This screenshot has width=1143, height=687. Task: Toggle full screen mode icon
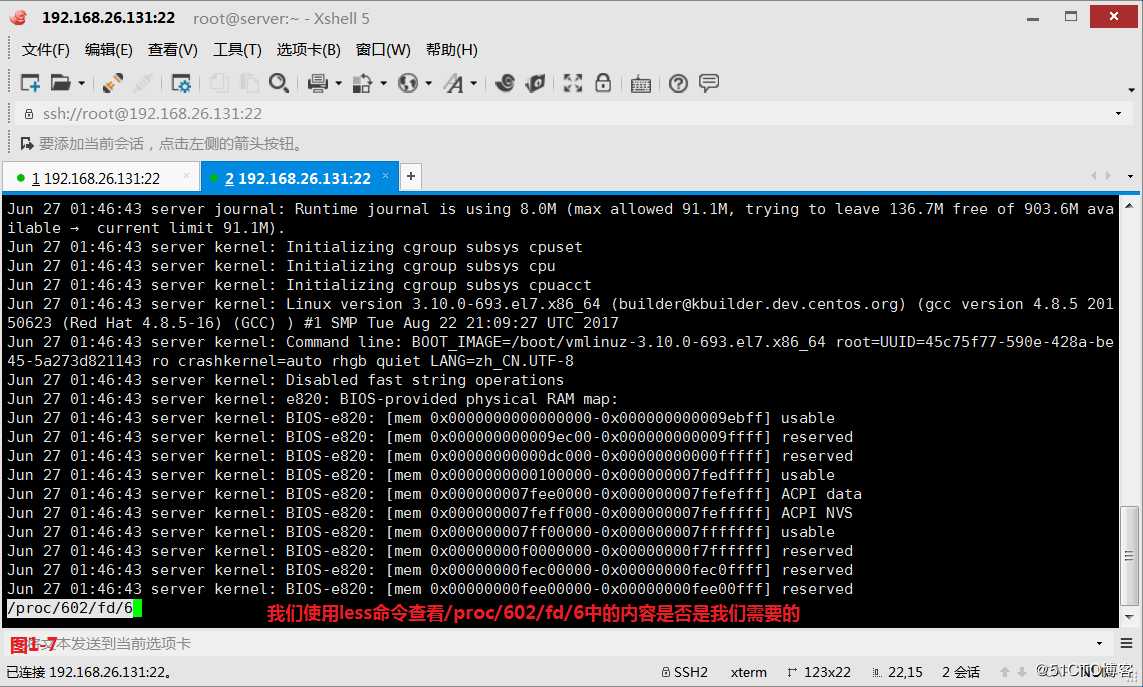click(x=573, y=83)
